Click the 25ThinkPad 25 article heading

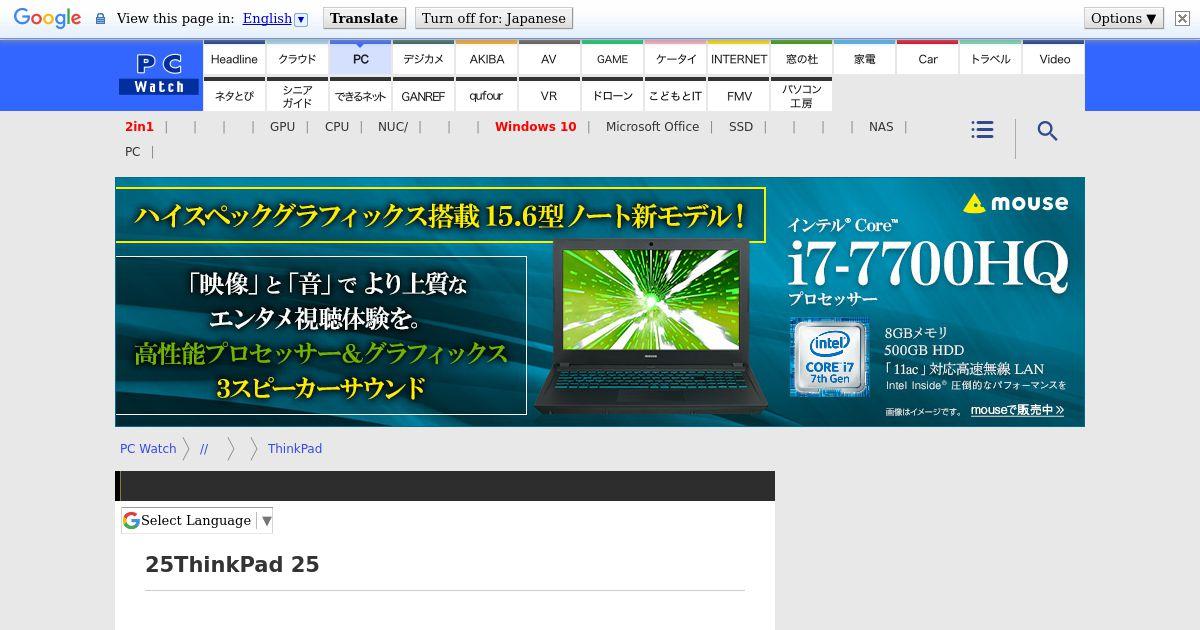click(x=232, y=565)
